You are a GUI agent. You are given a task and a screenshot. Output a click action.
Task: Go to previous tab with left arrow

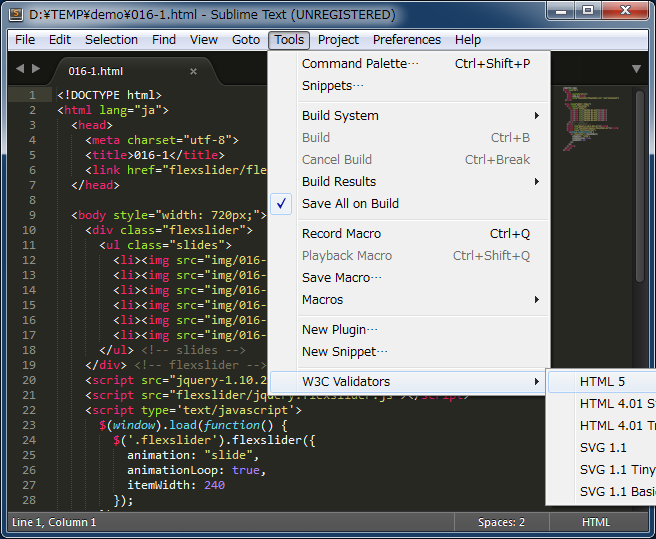click(20, 69)
